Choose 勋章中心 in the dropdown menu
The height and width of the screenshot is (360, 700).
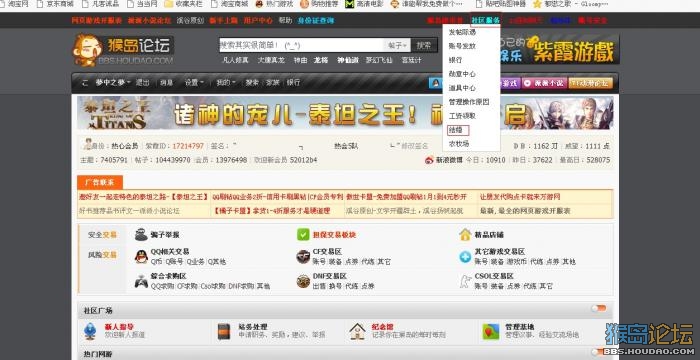click(462, 74)
